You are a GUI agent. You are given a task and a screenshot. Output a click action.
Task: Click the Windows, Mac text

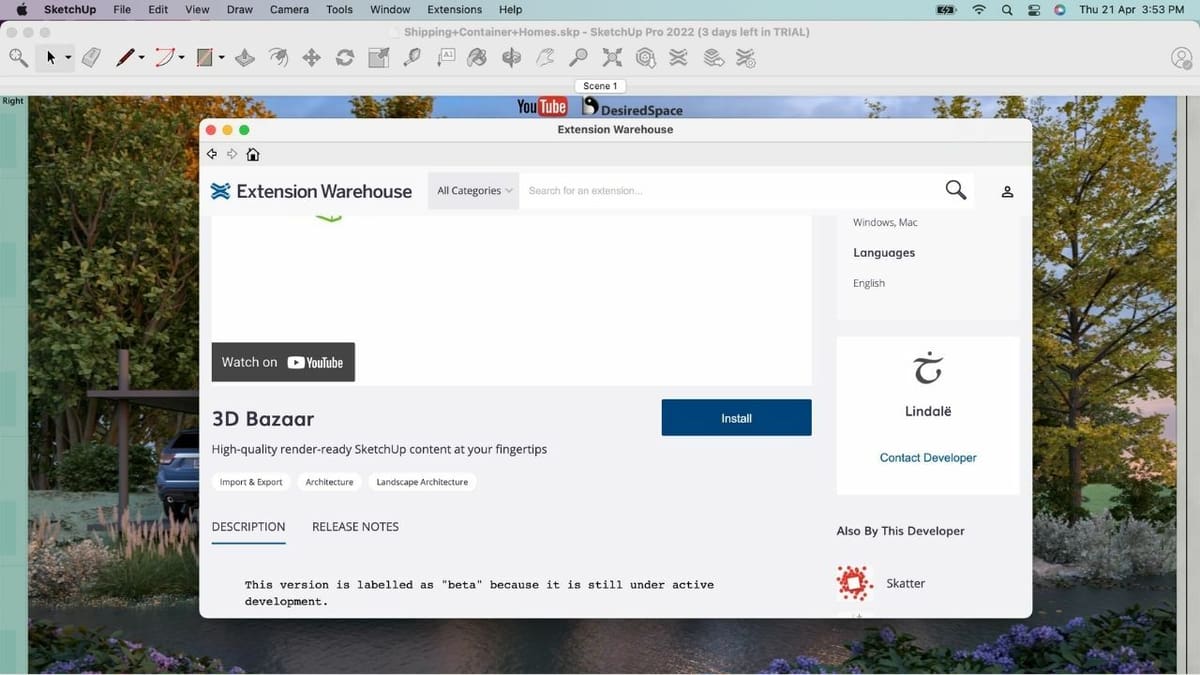click(885, 222)
